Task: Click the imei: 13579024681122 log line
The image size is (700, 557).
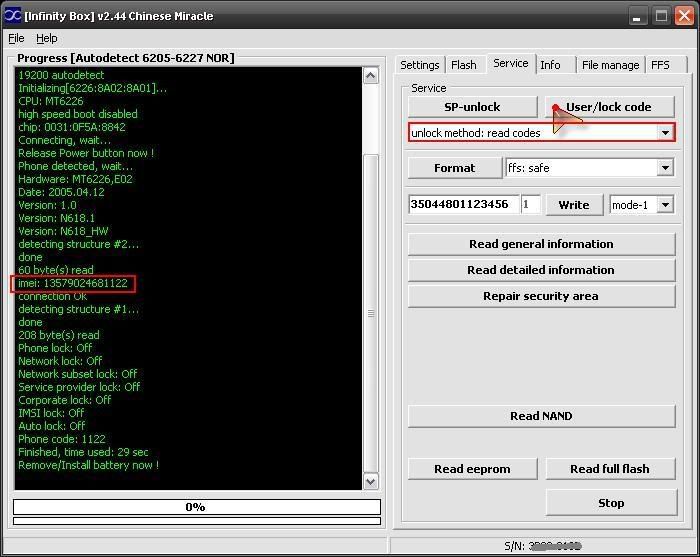Action: coord(73,283)
